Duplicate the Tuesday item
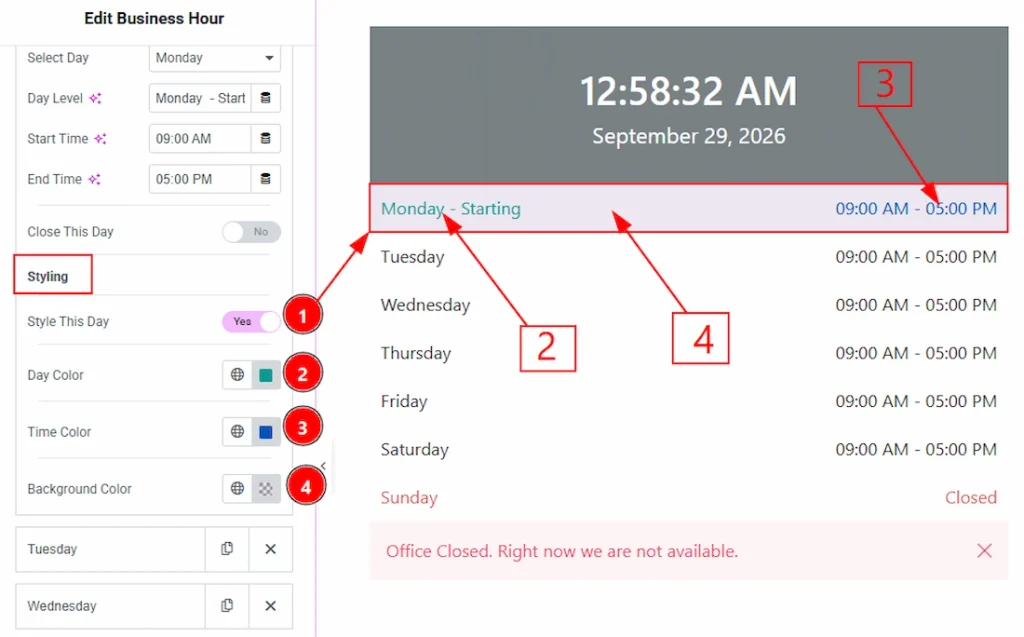This screenshot has width=1024, height=637. pyautogui.click(x=227, y=549)
